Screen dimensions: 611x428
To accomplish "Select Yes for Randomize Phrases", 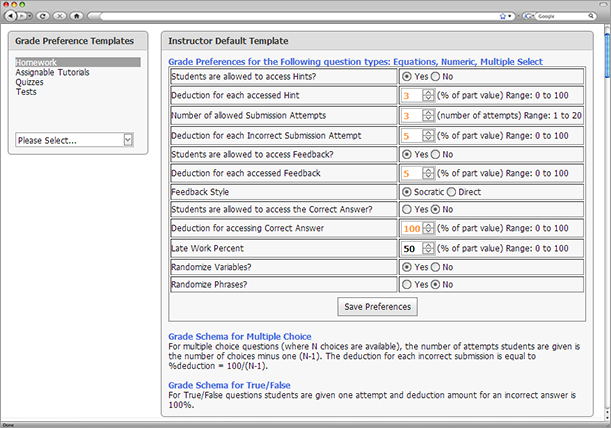I will [406, 285].
